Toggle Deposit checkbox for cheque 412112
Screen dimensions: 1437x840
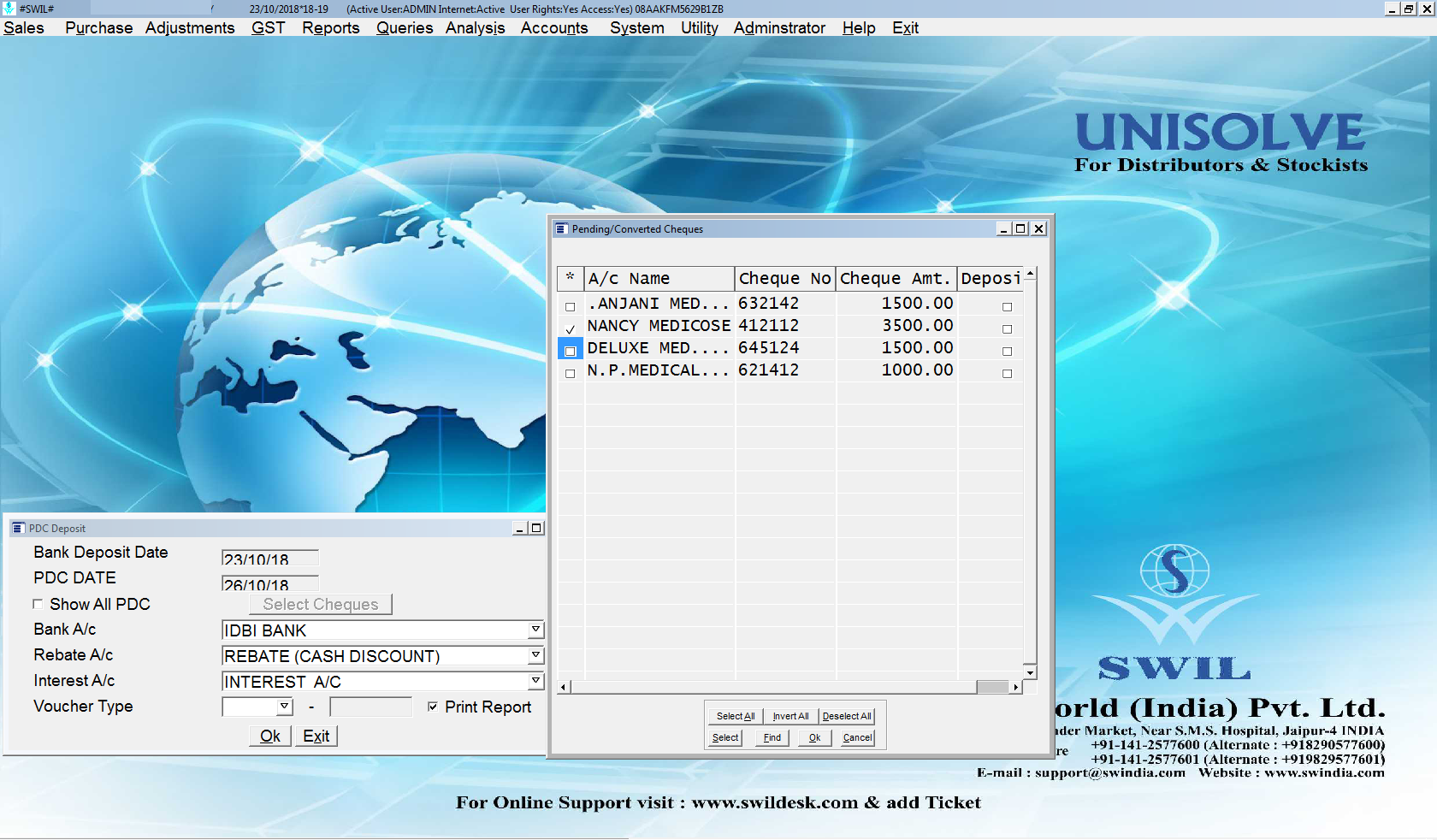click(x=1007, y=329)
